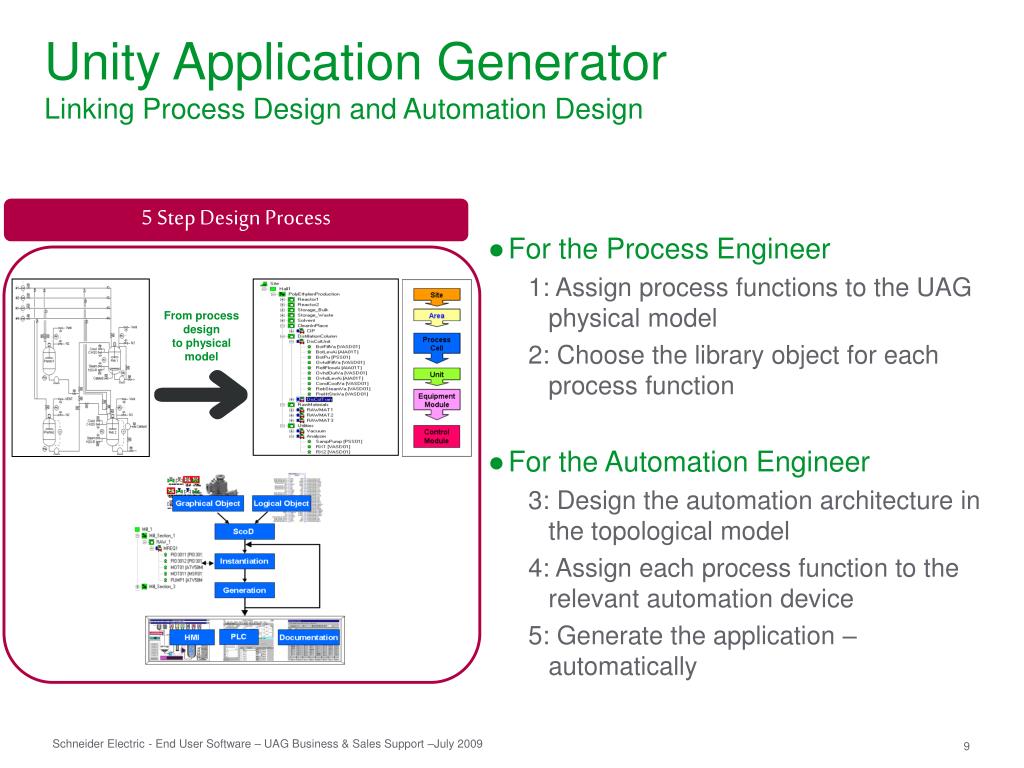Click the Logical Object block
1024x768 pixels.
point(281,503)
